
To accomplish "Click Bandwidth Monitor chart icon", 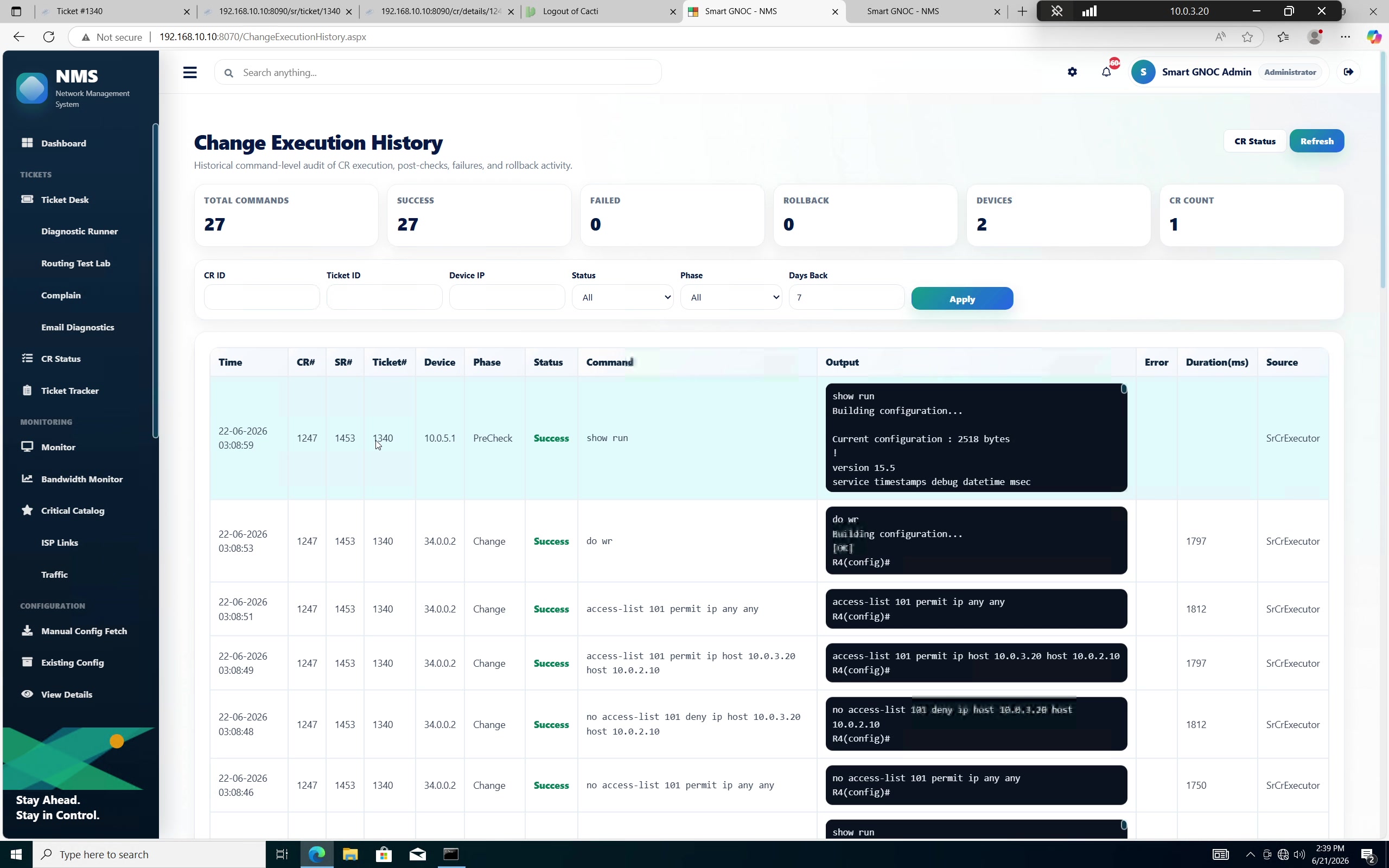I will tap(27, 479).
